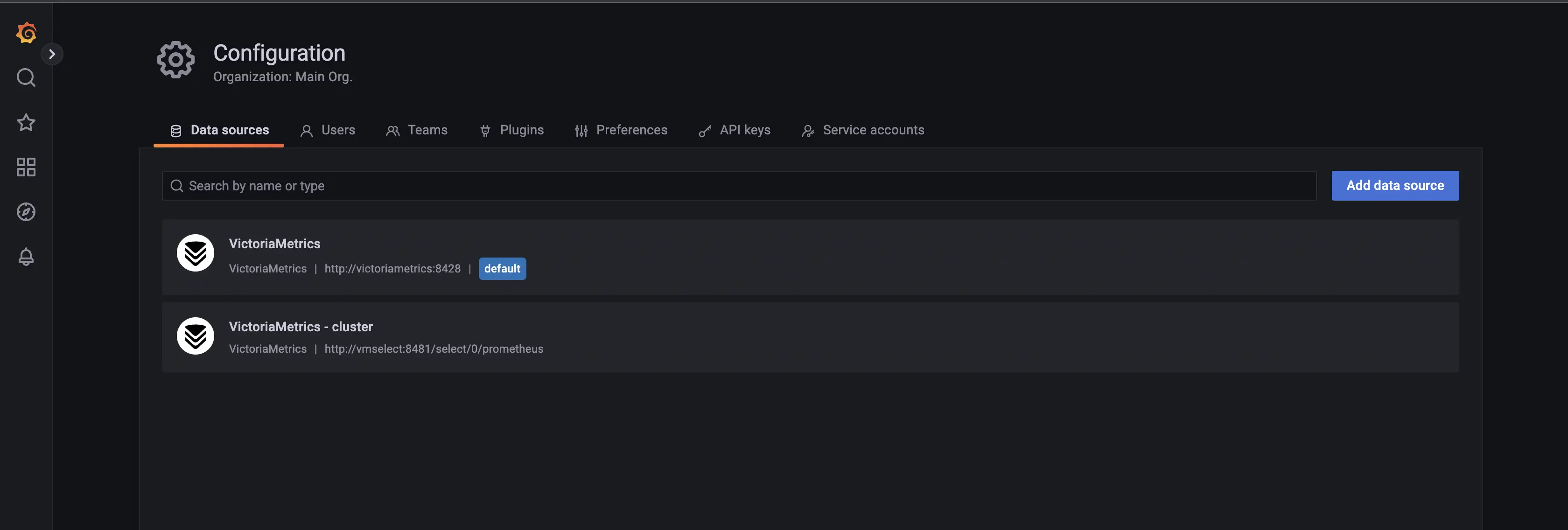Click the VictoriaMetrics cluster logo icon

[196, 336]
